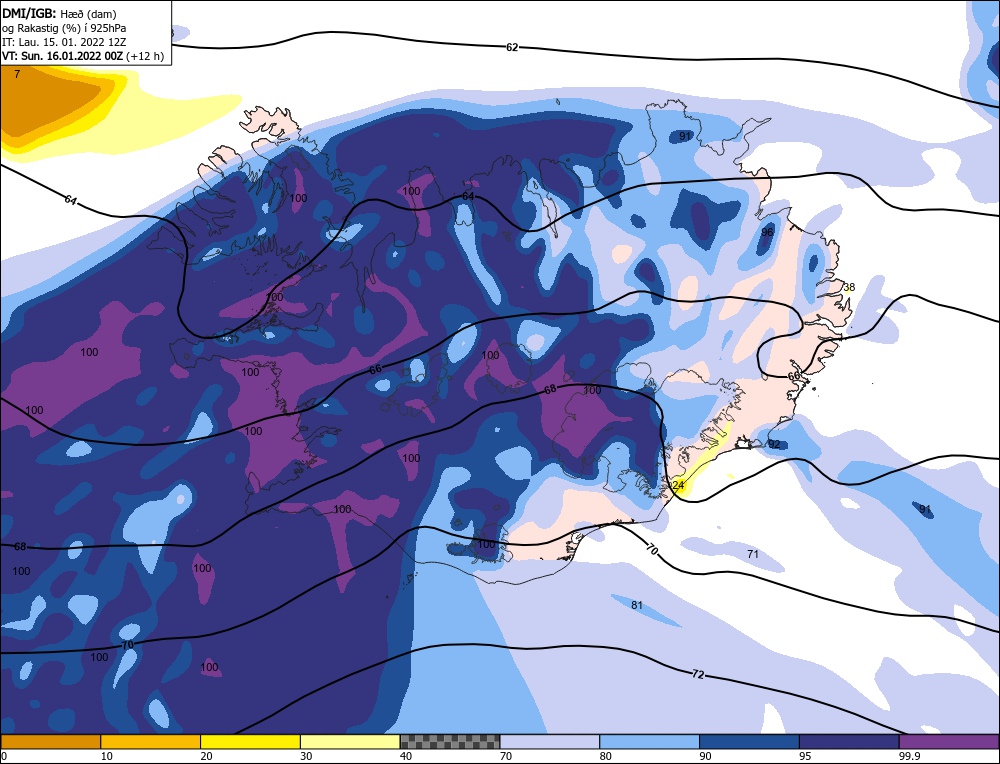Click the medium blue 90–95 legend swatch
This screenshot has width=1000, height=764.
(749, 742)
